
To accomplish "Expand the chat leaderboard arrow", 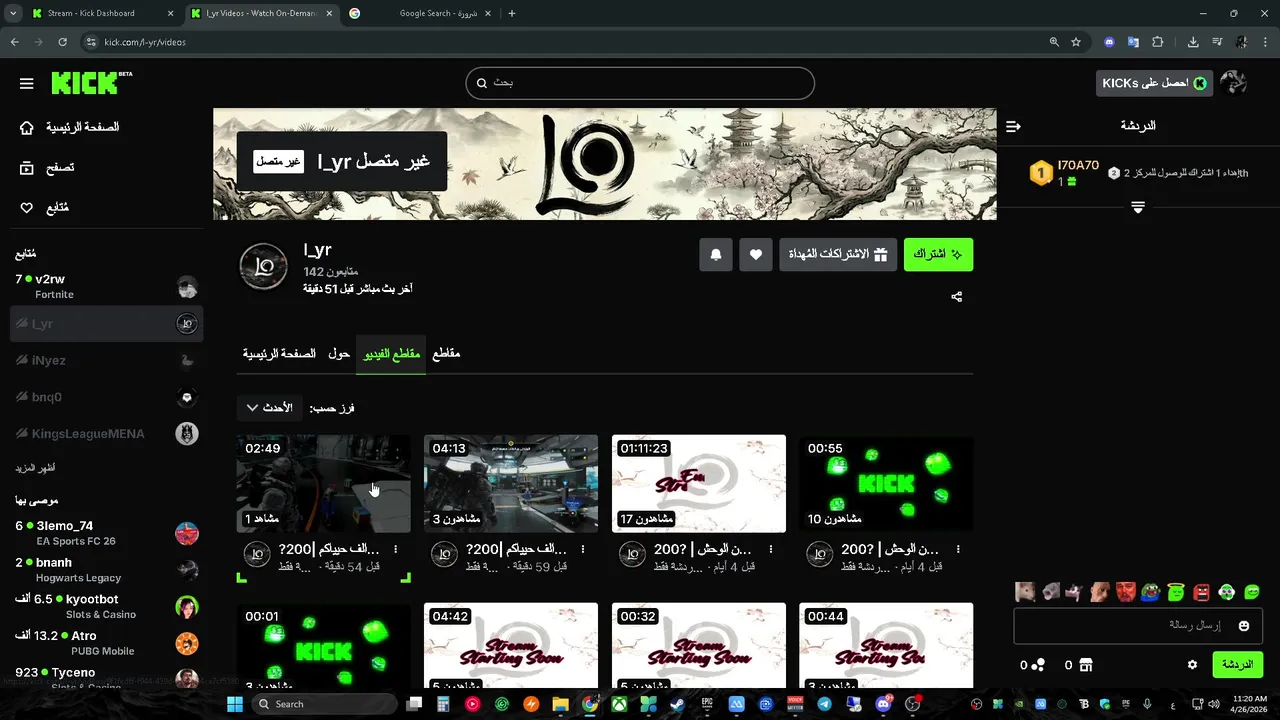I will coord(1138,207).
